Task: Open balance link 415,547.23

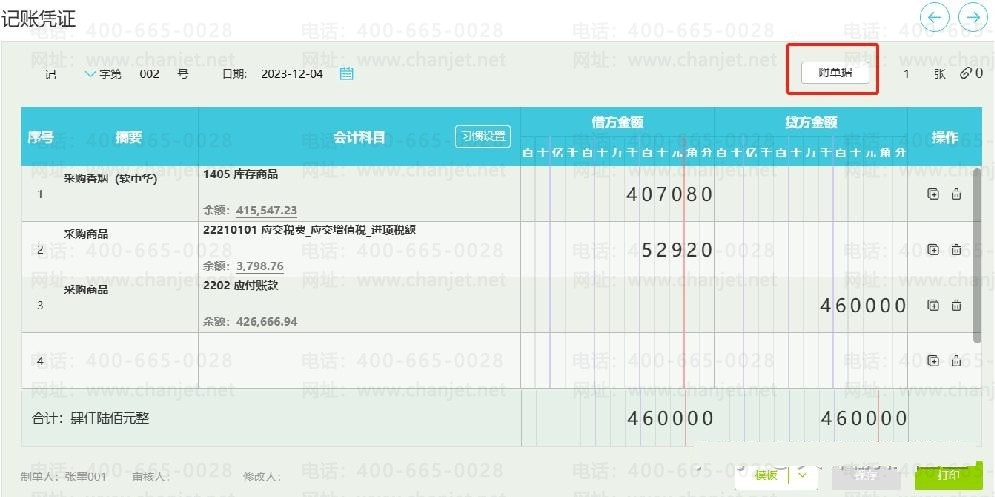Action: [x=266, y=211]
